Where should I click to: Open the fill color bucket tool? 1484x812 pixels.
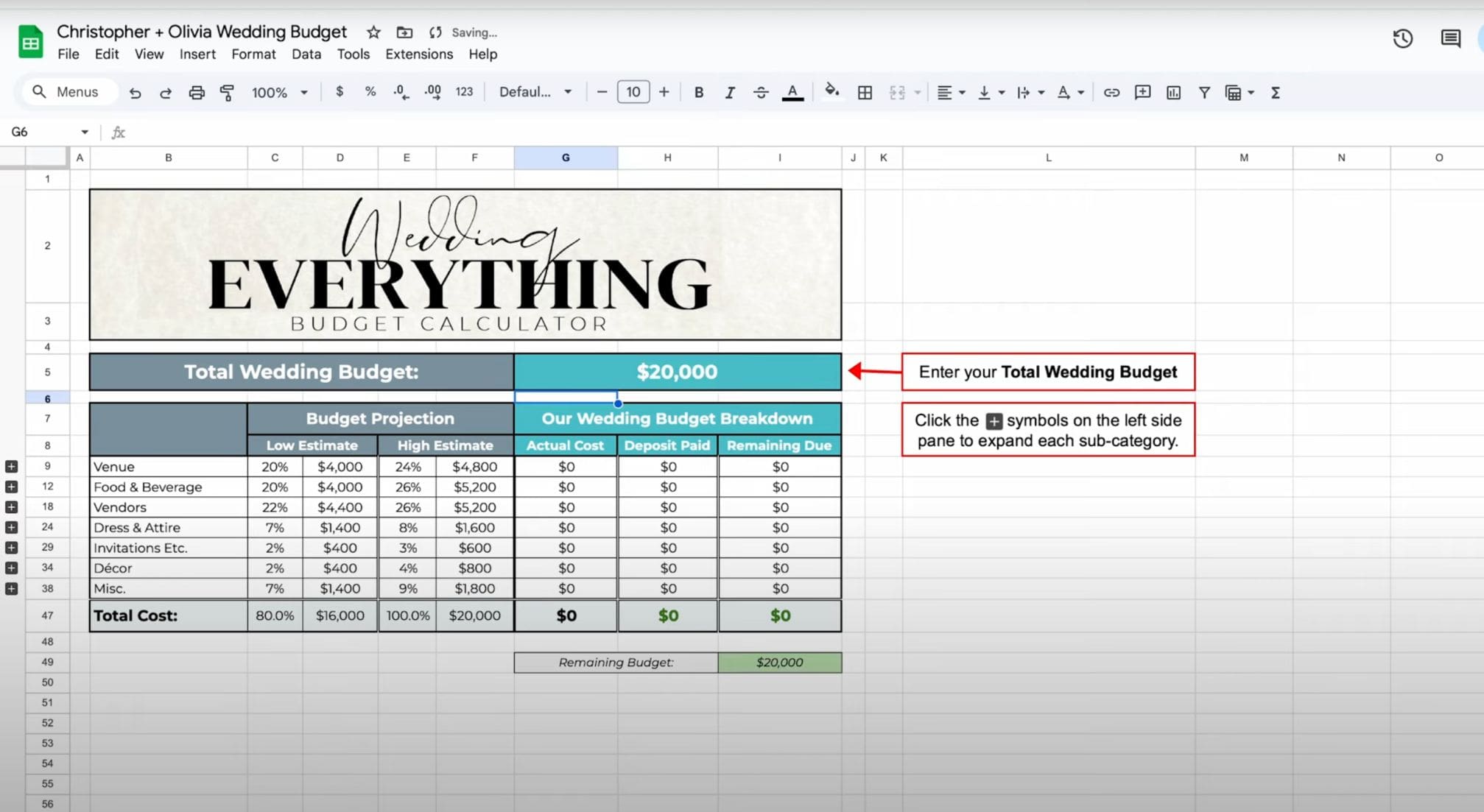831,91
